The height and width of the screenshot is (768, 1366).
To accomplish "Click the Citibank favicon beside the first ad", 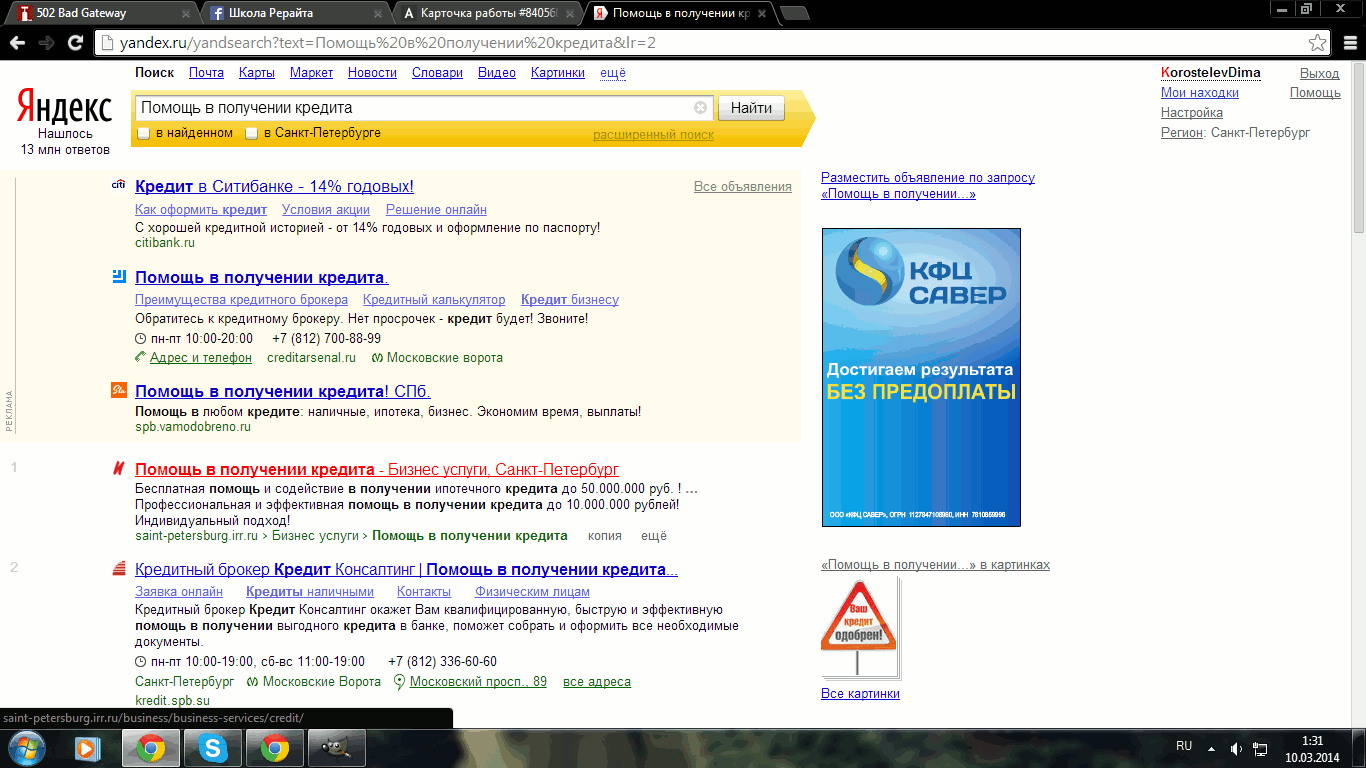I will point(118,185).
